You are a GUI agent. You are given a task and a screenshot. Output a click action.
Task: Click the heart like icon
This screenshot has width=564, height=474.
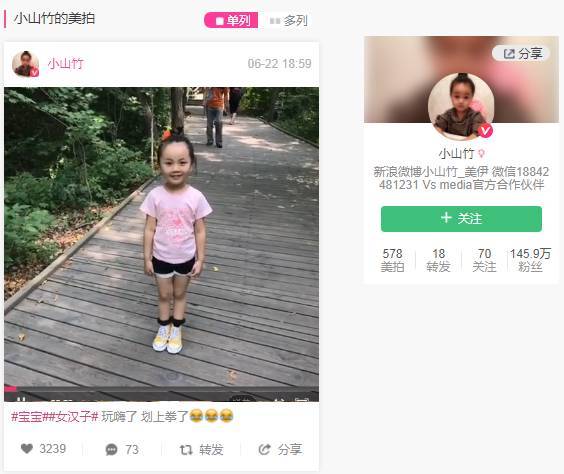click(x=27, y=448)
